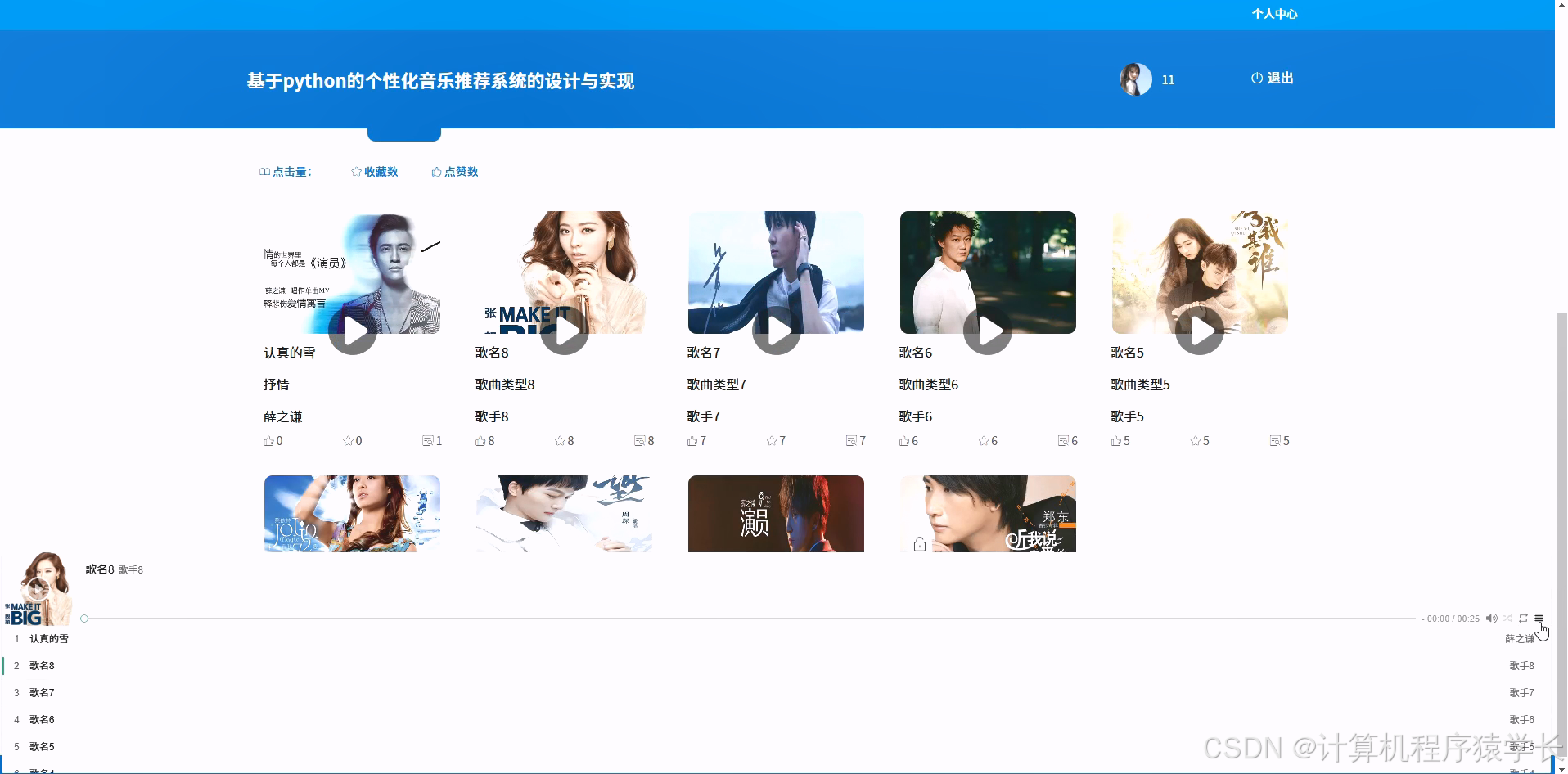
Task: Open the Jolin album cover thumbnail
Action: (352, 514)
